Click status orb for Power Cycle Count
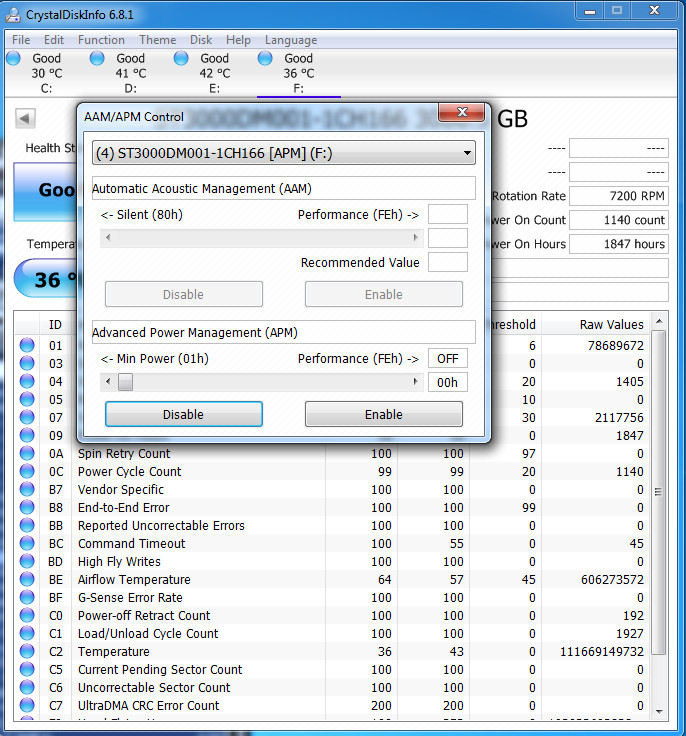This screenshot has height=736, width=686. [27, 471]
